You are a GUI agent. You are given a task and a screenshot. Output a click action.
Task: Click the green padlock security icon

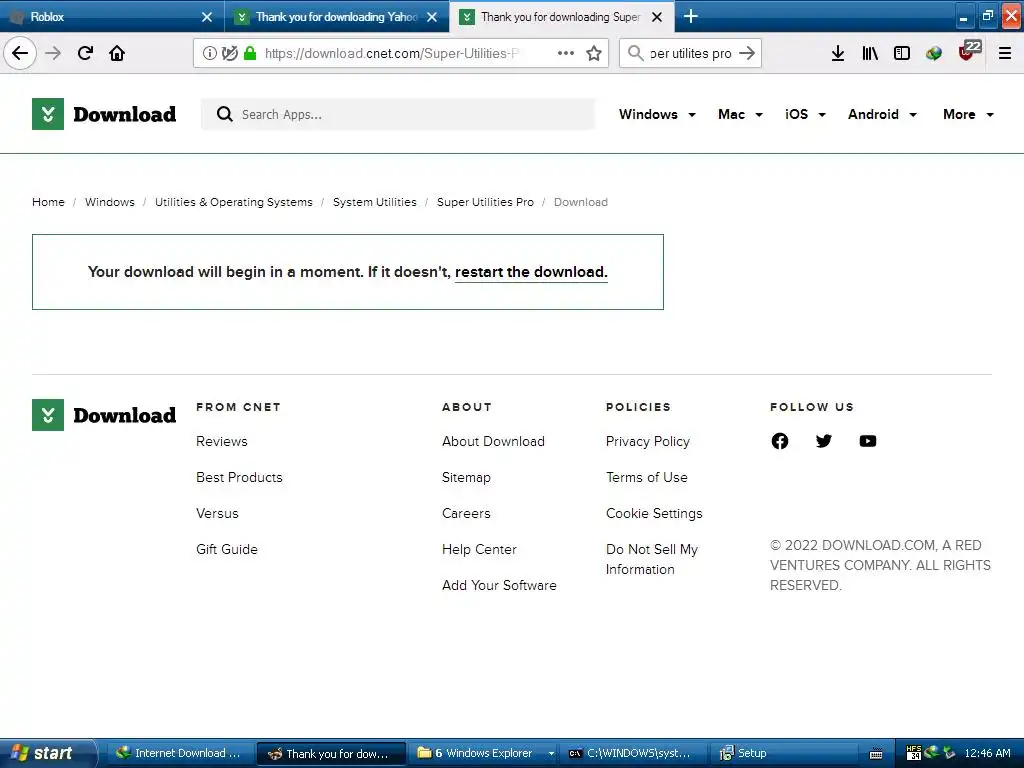pyautogui.click(x=249, y=53)
